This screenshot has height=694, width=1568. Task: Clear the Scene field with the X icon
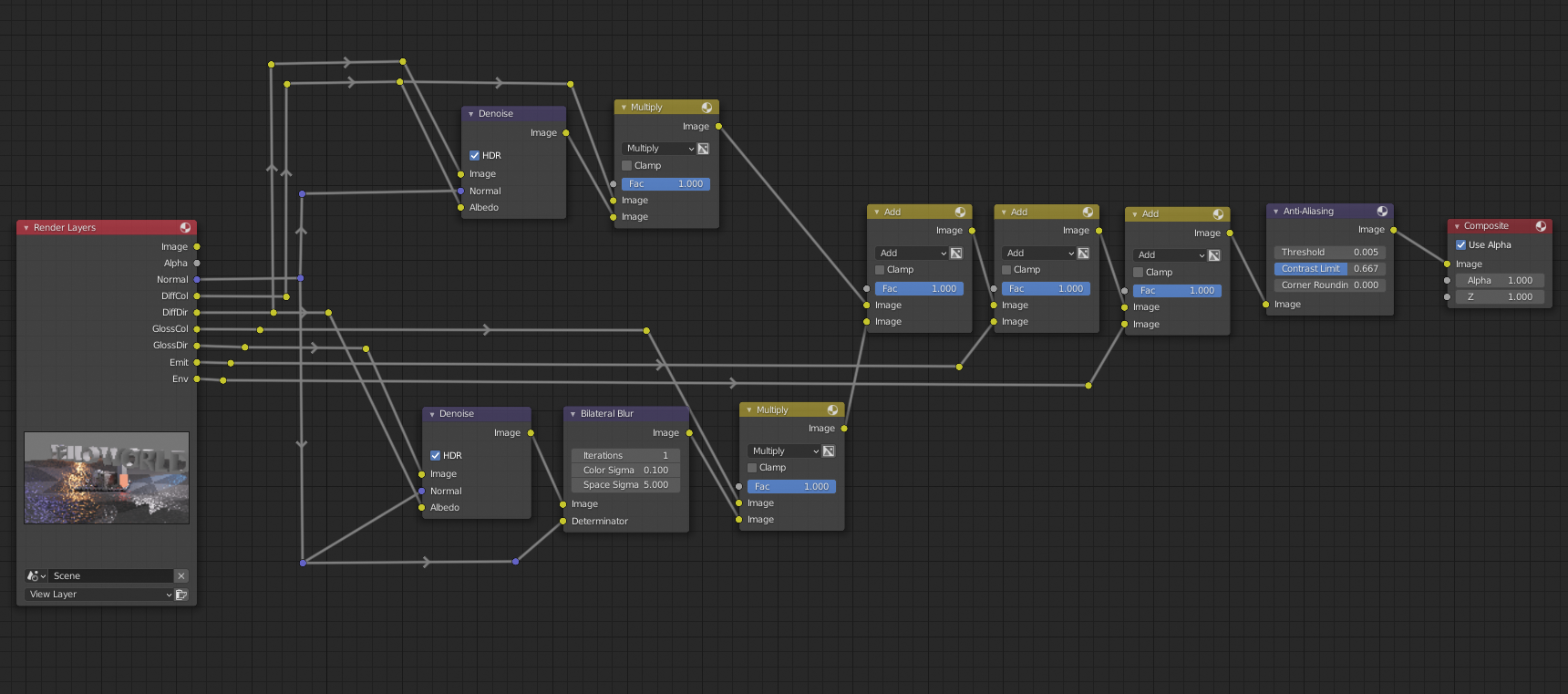pyautogui.click(x=181, y=575)
